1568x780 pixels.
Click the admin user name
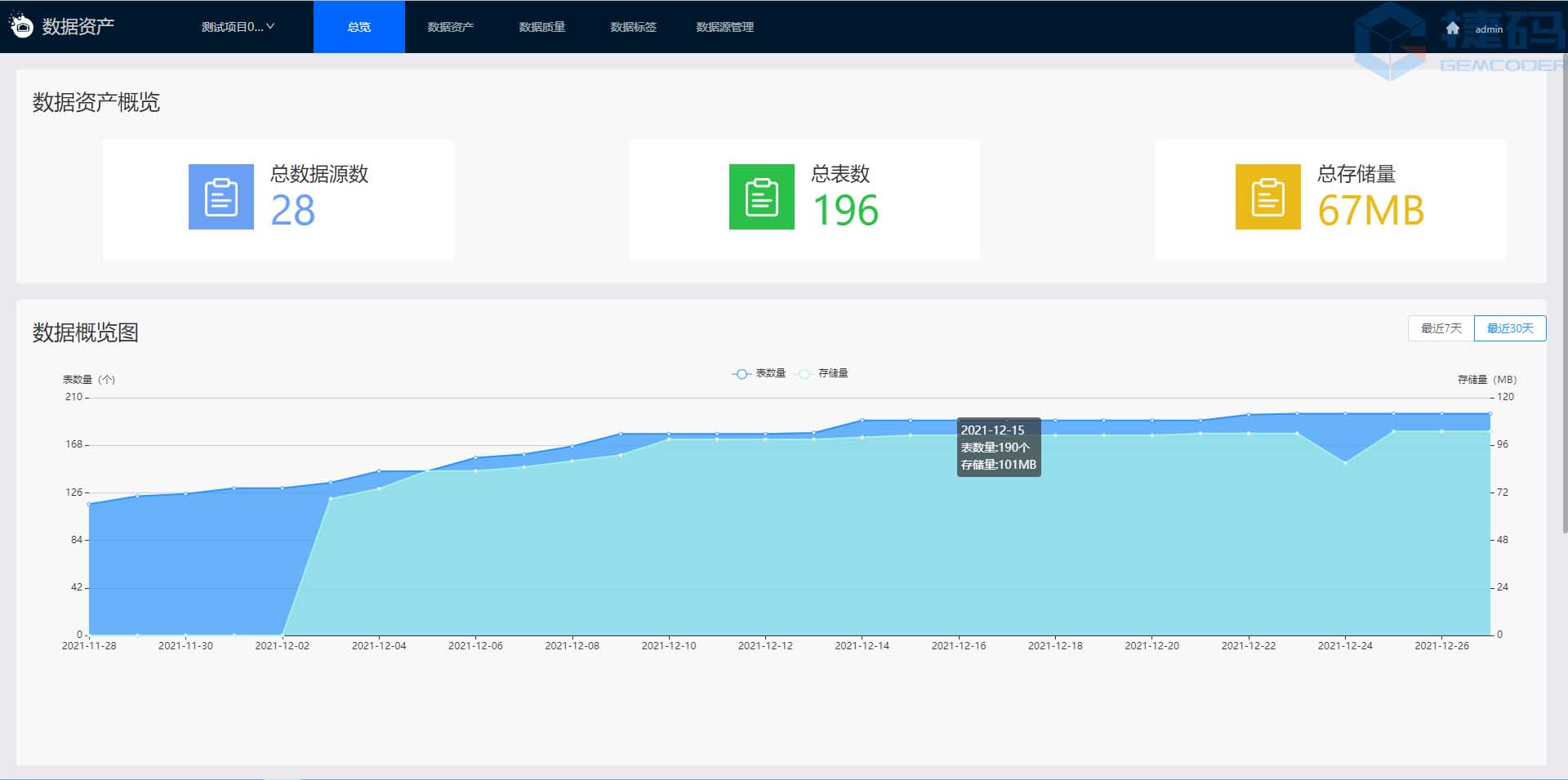[1489, 29]
